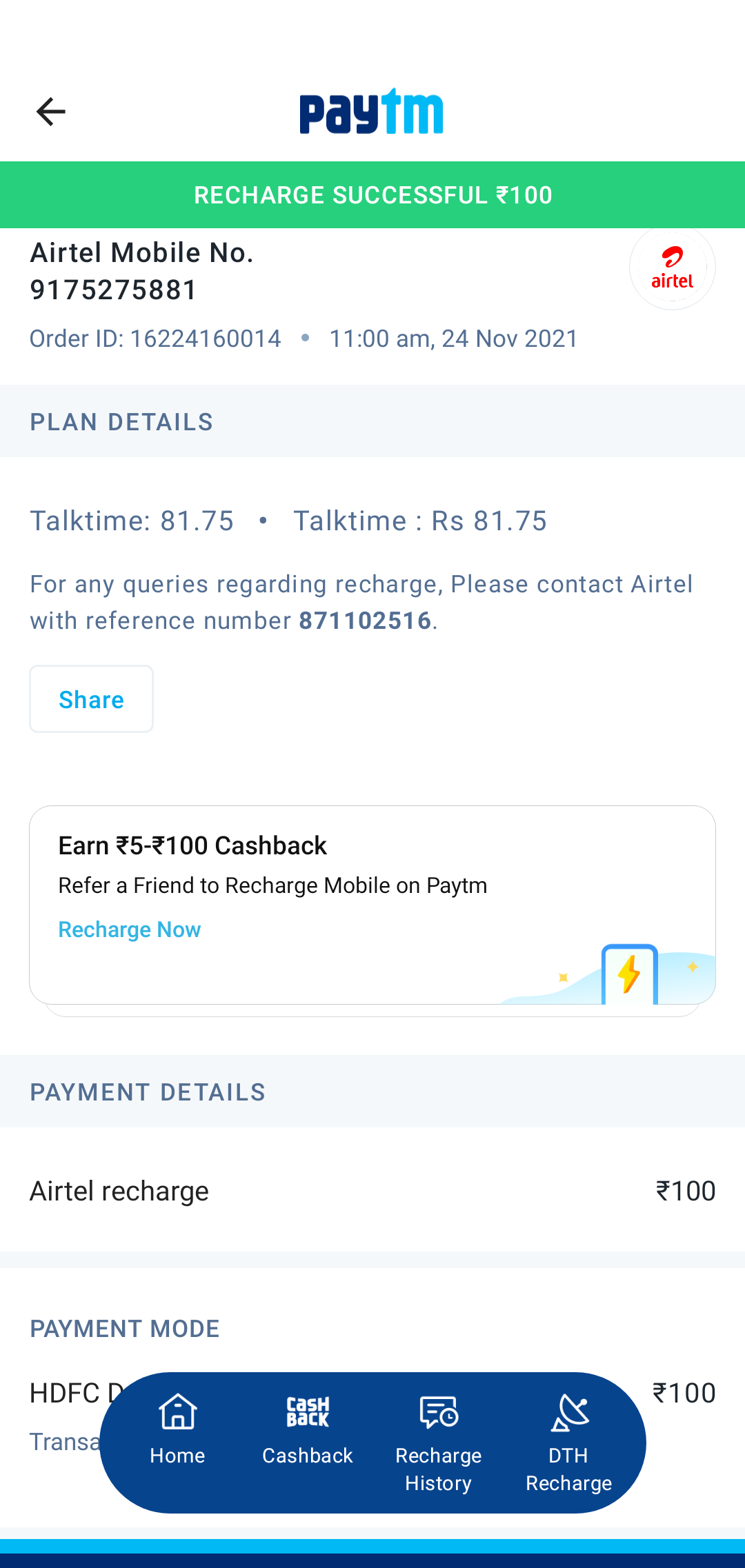Tap the lightning phone illustration

pyautogui.click(x=629, y=974)
